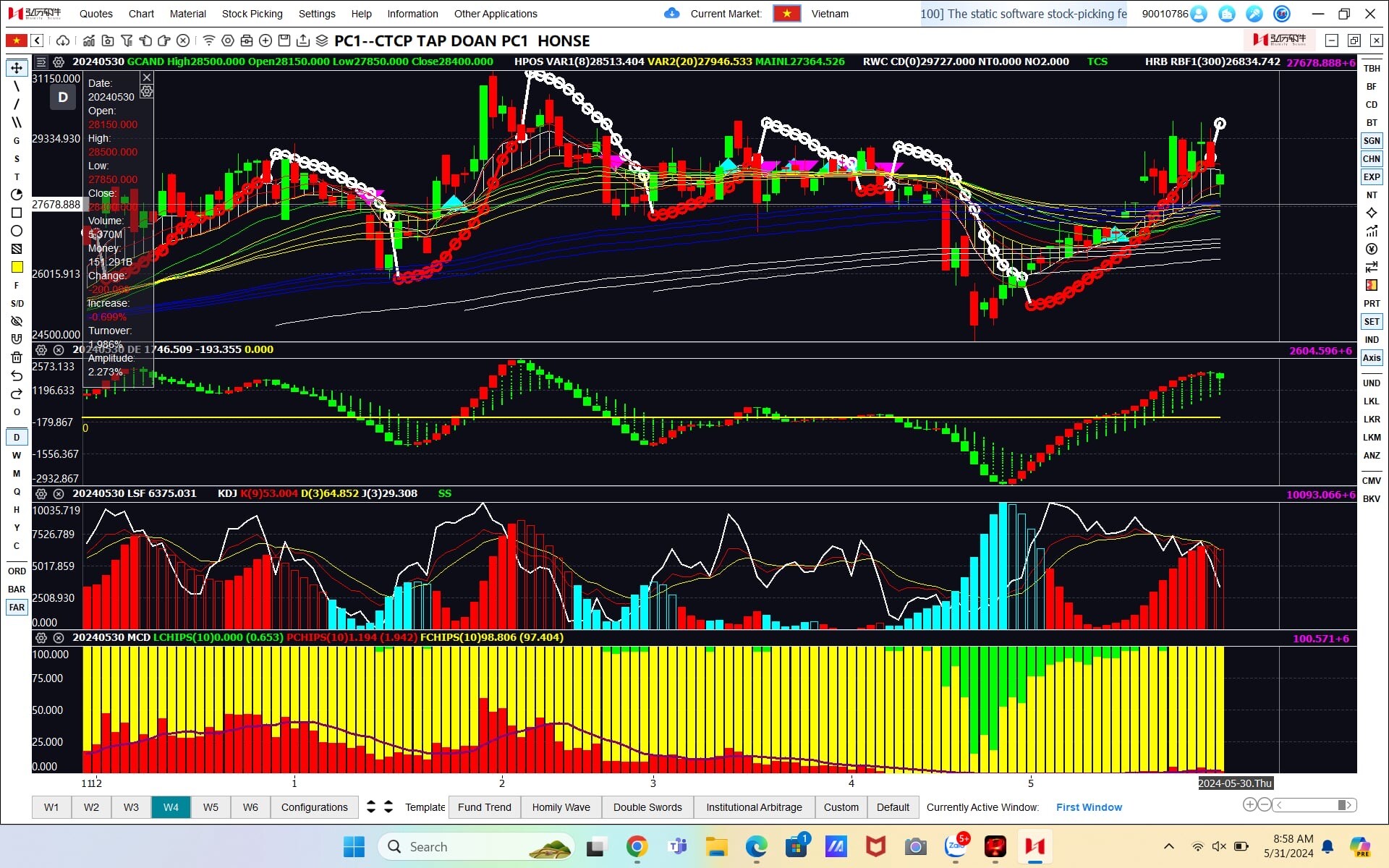This screenshot has height=868, width=1389.
Task: Select the rectangle drawing tool
Action: pos(17,213)
